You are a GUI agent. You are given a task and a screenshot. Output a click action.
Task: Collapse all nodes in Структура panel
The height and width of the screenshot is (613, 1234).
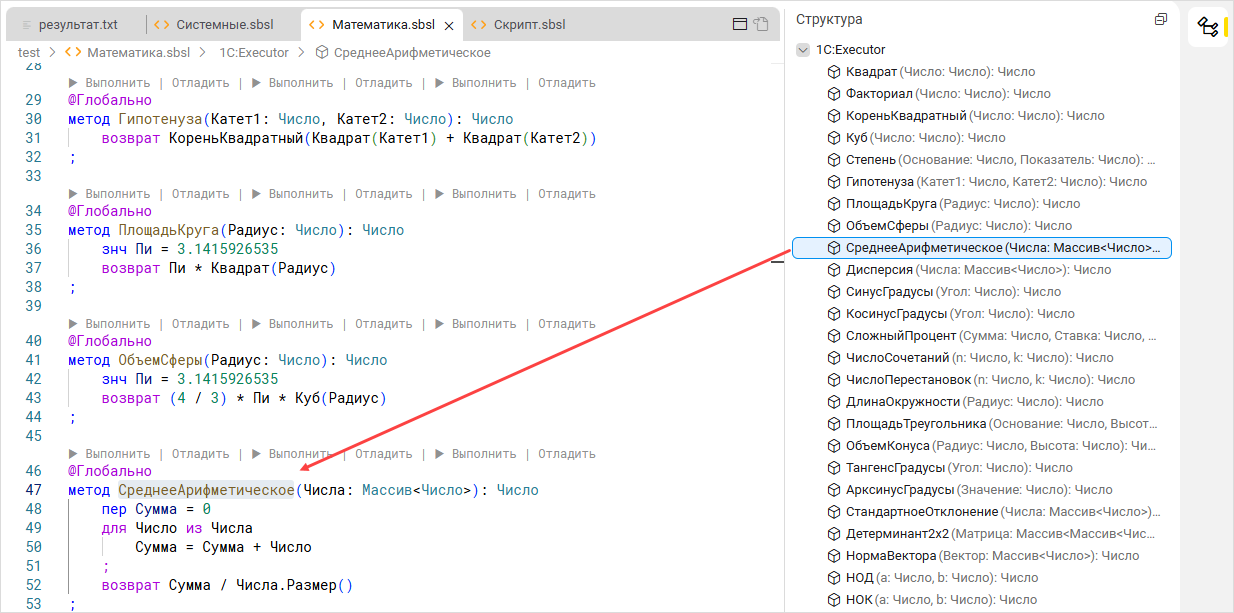(1160, 20)
